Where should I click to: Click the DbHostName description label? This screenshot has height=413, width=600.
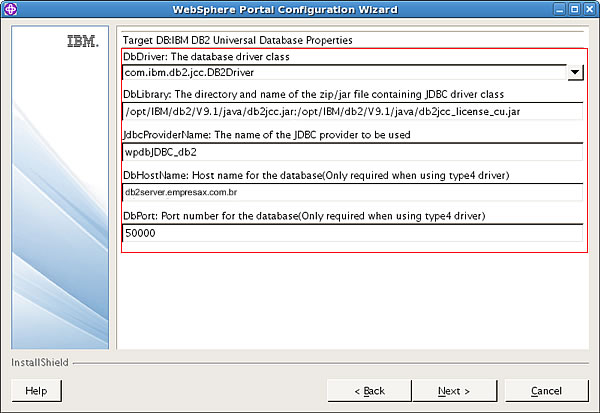316,175
